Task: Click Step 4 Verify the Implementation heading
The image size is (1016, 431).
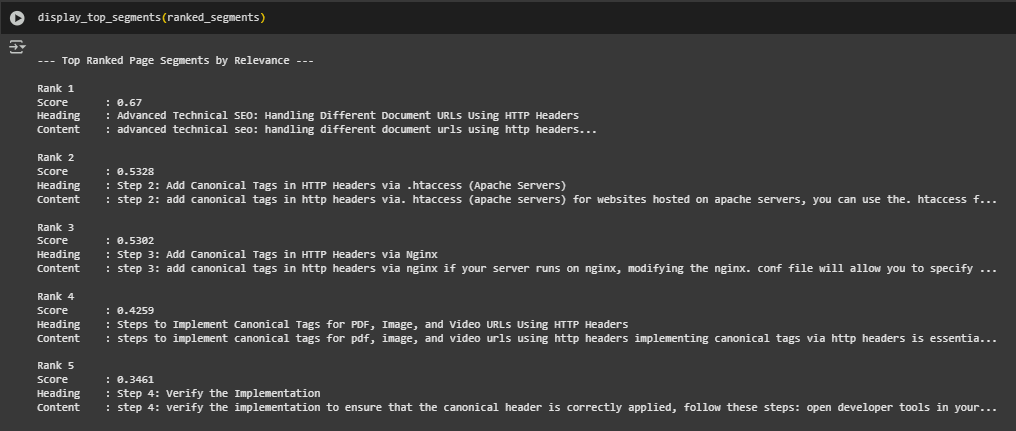Action: tap(218, 393)
